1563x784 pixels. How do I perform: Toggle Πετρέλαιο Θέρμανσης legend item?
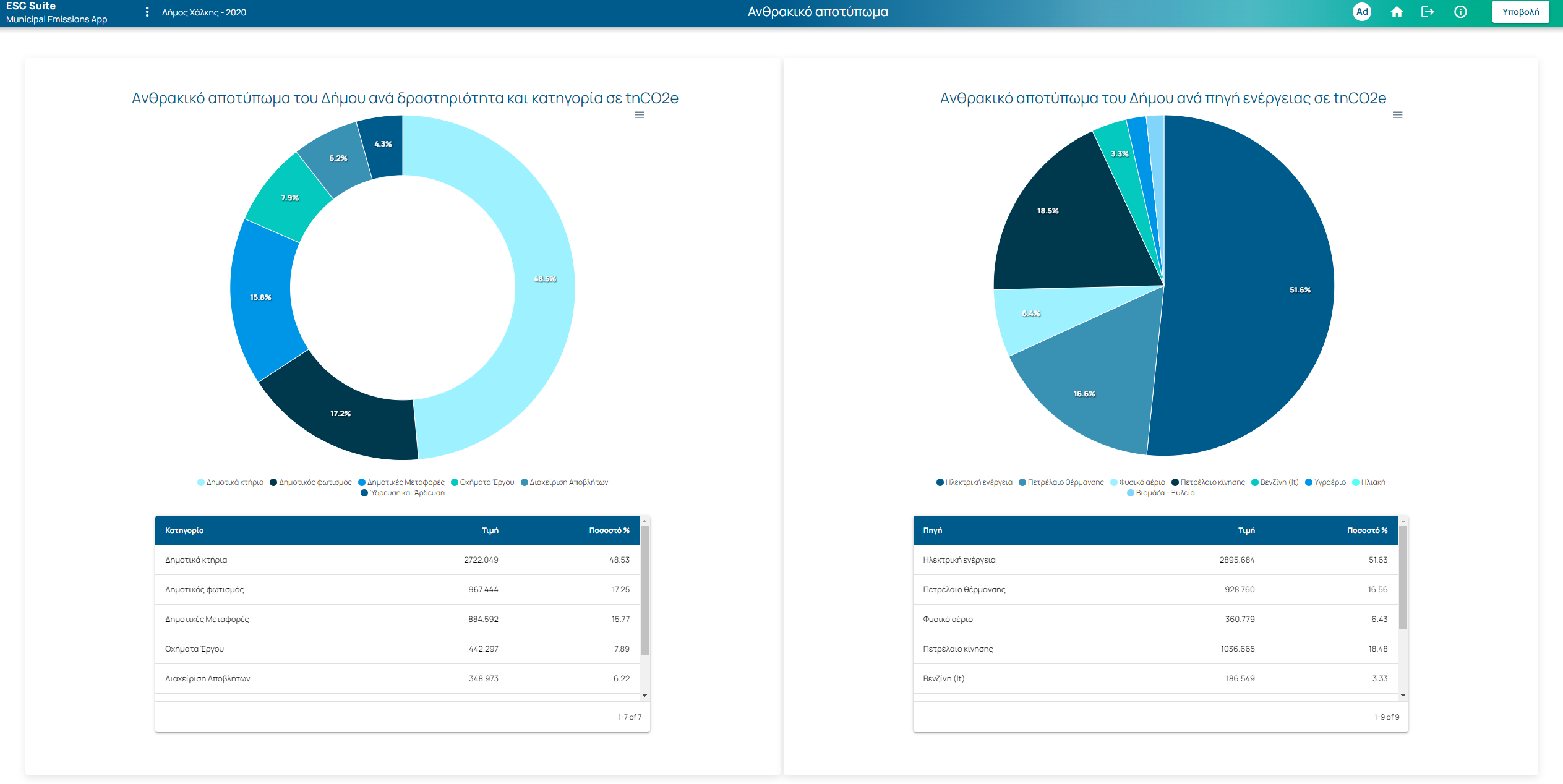[x=1061, y=482]
